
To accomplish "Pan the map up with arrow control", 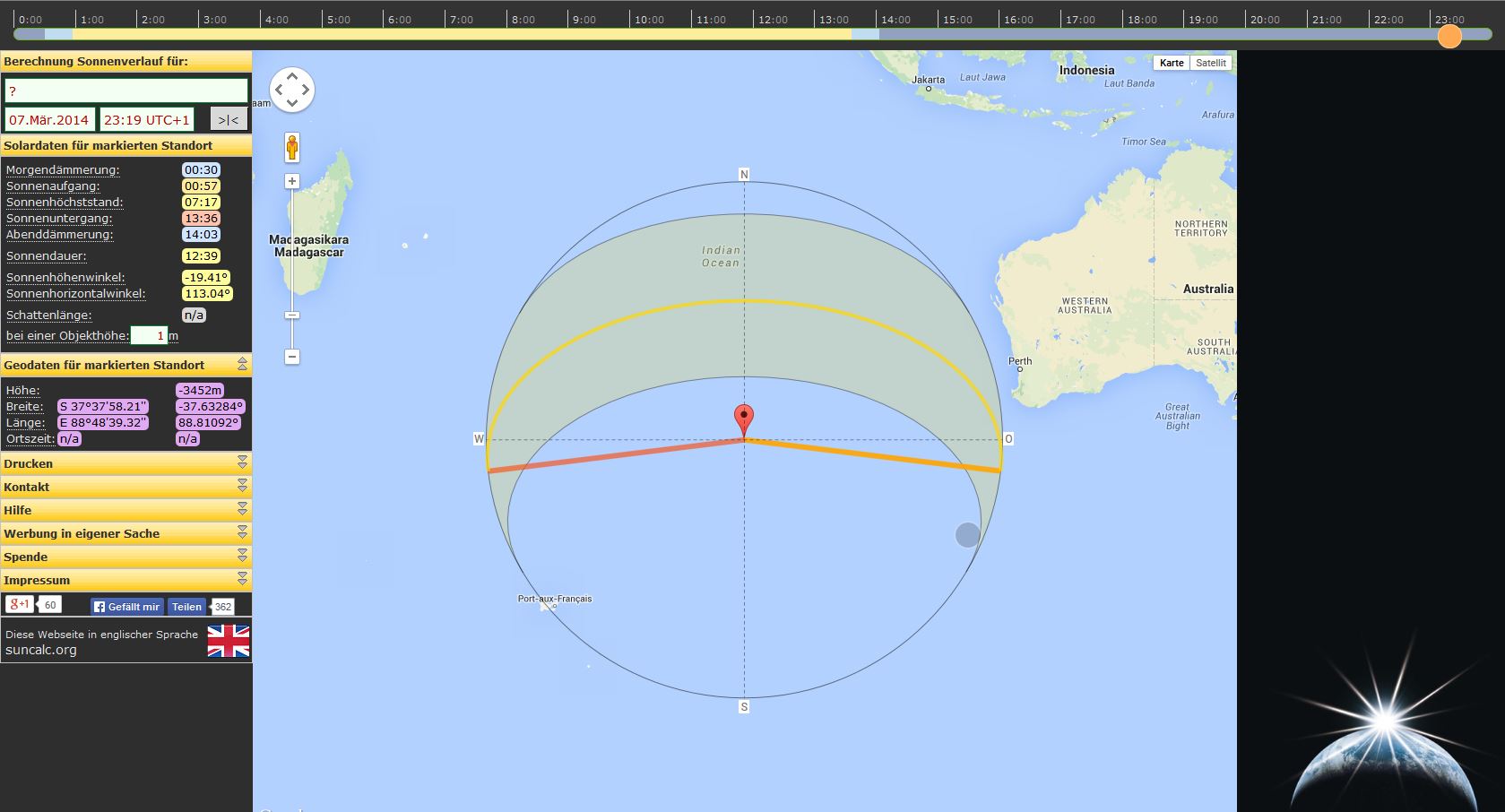I will coord(292,76).
